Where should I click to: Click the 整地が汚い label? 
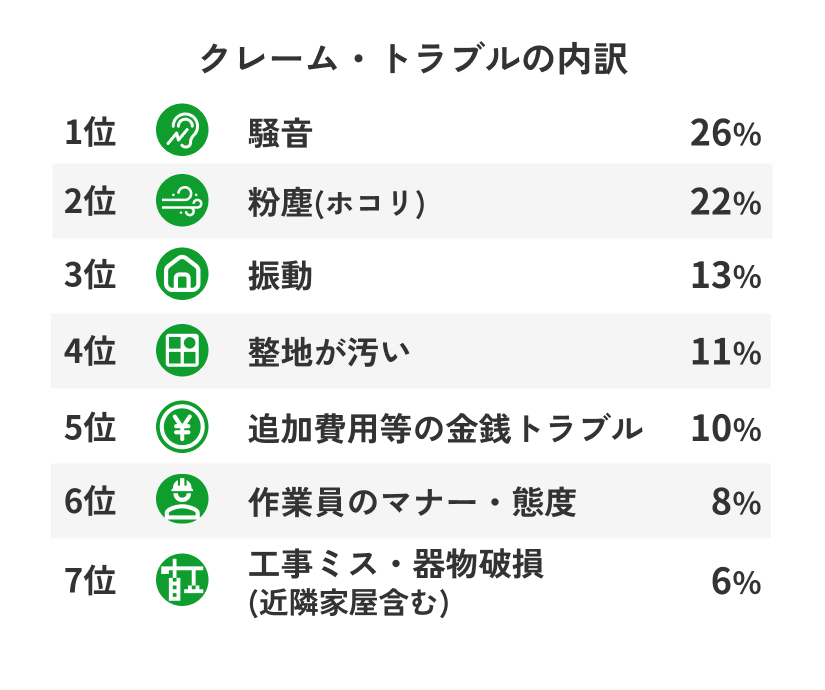pyautogui.click(x=329, y=351)
